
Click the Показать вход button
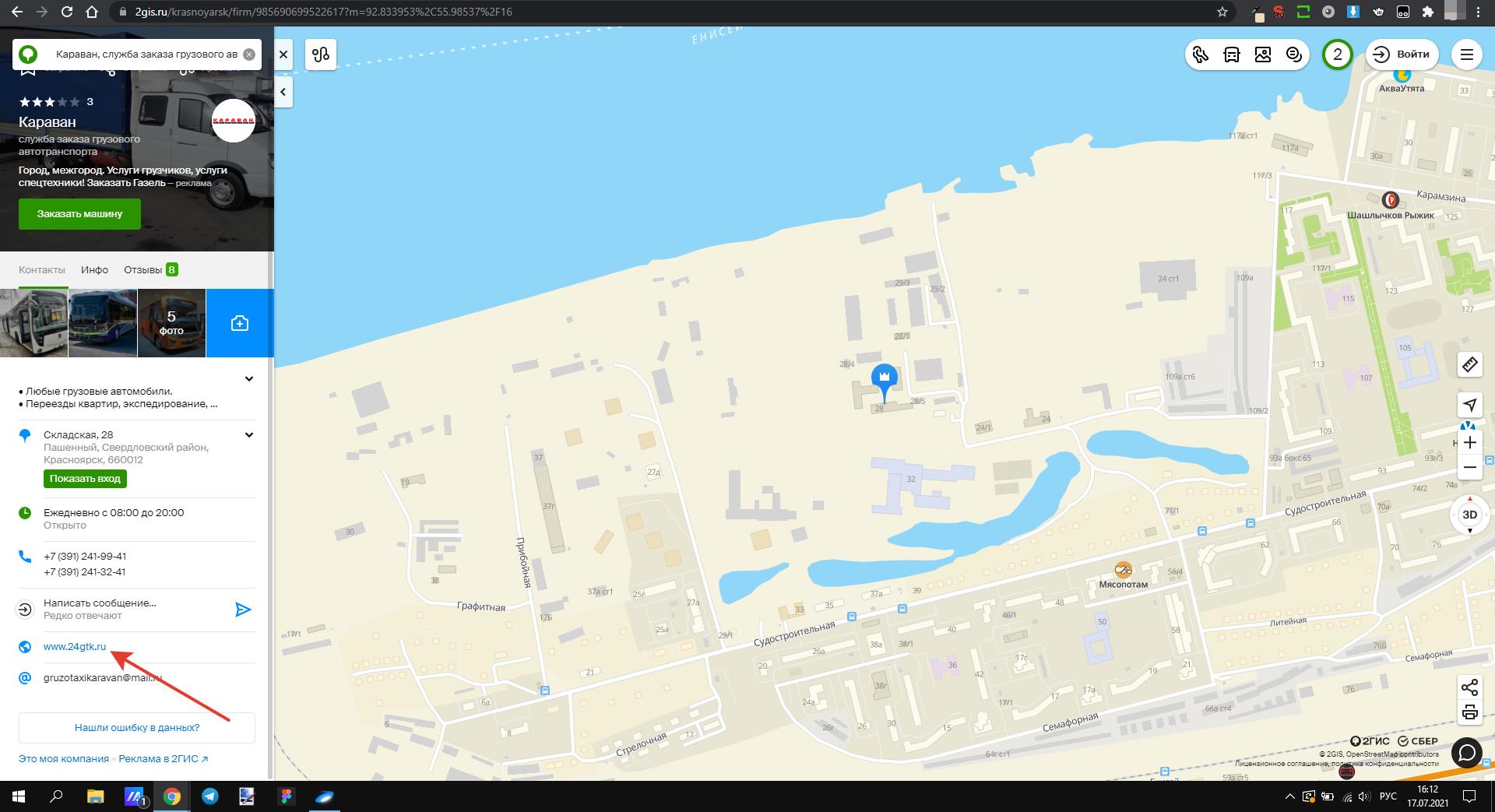click(x=85, y=479)
